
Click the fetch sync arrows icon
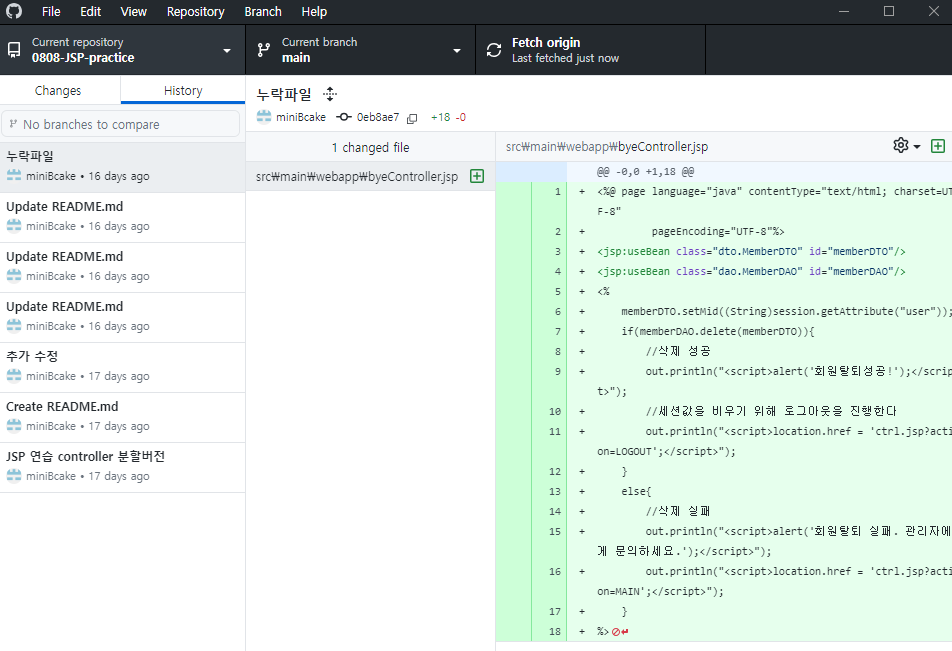(494, 50)
